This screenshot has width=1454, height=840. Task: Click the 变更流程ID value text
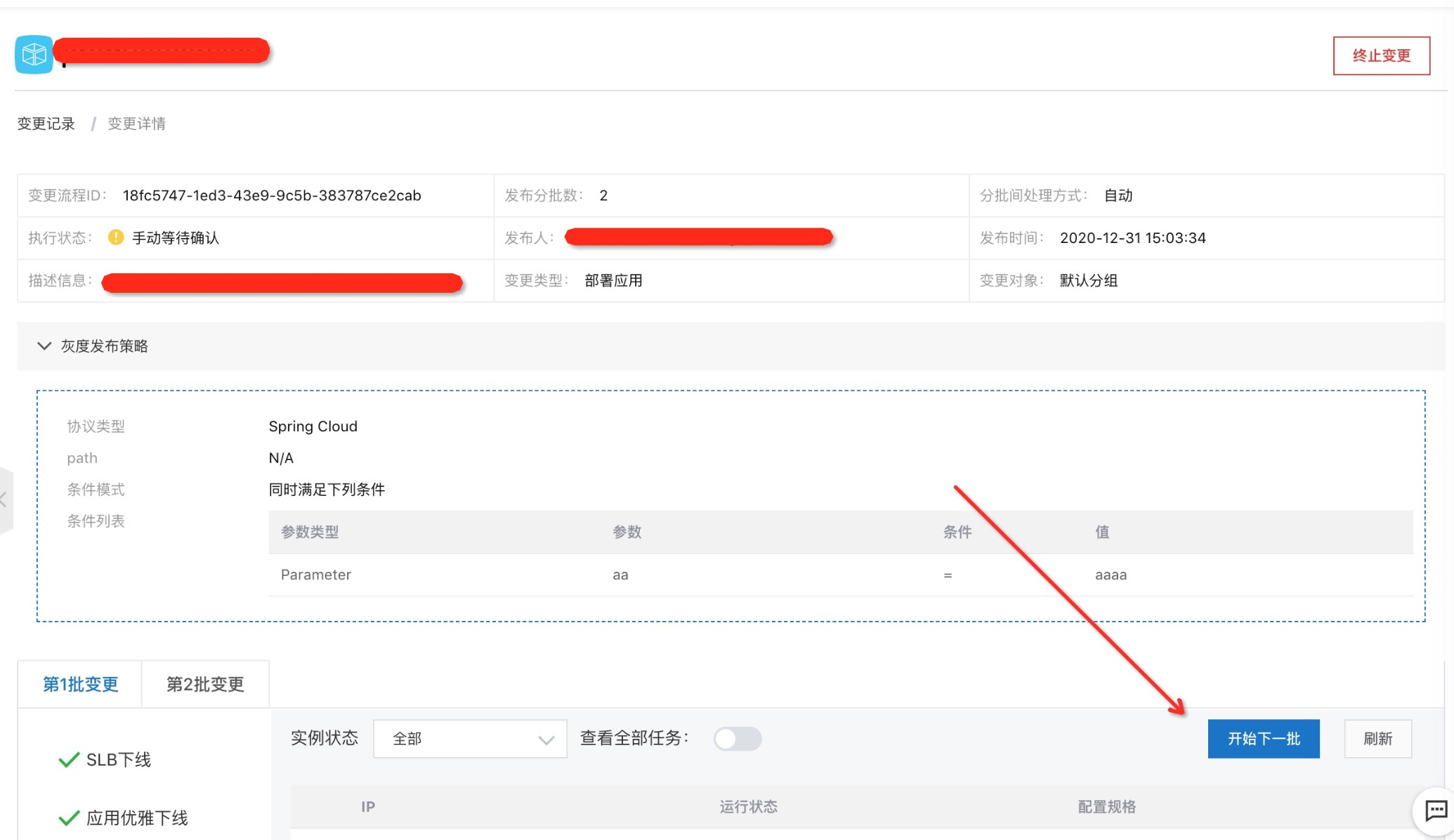pos(272,195)
